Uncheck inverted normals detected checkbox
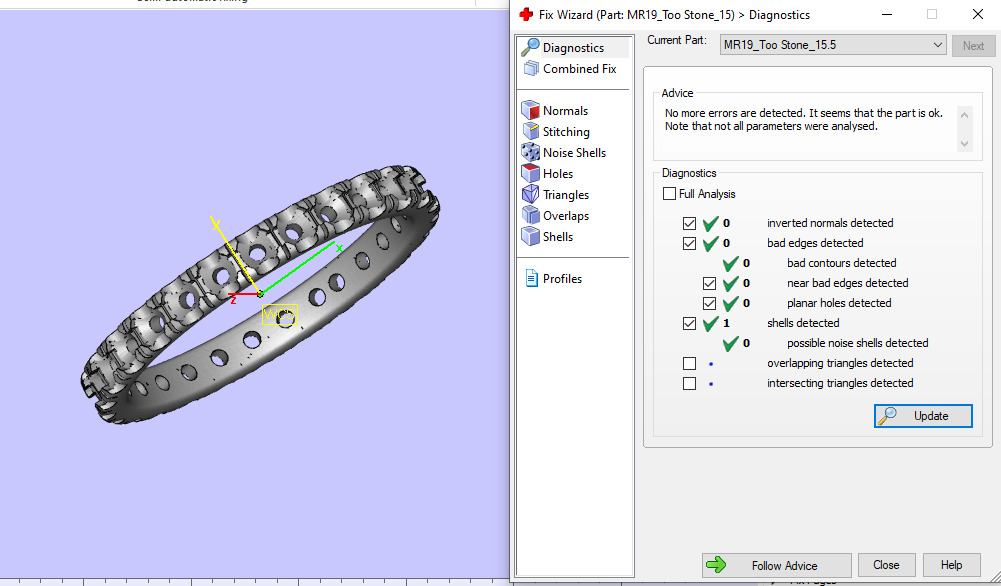1001x586 pixels. pyautogui.click(x=689, y=223)
